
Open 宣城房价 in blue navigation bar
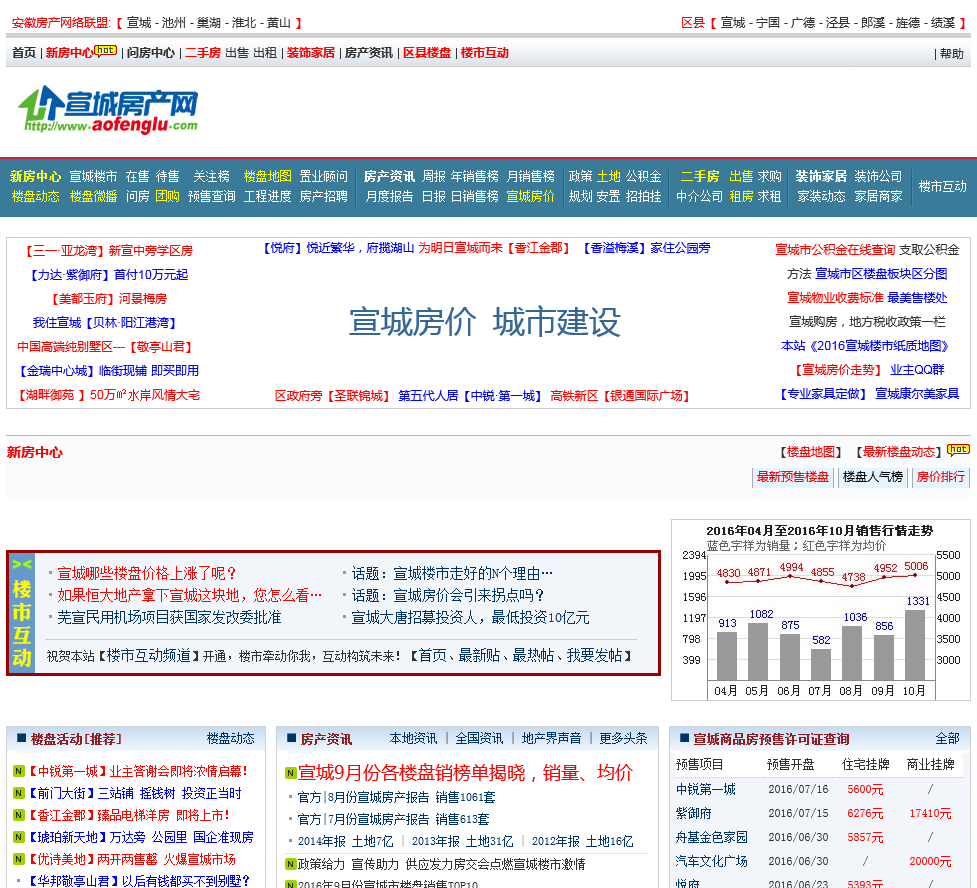tap(530, 196)
